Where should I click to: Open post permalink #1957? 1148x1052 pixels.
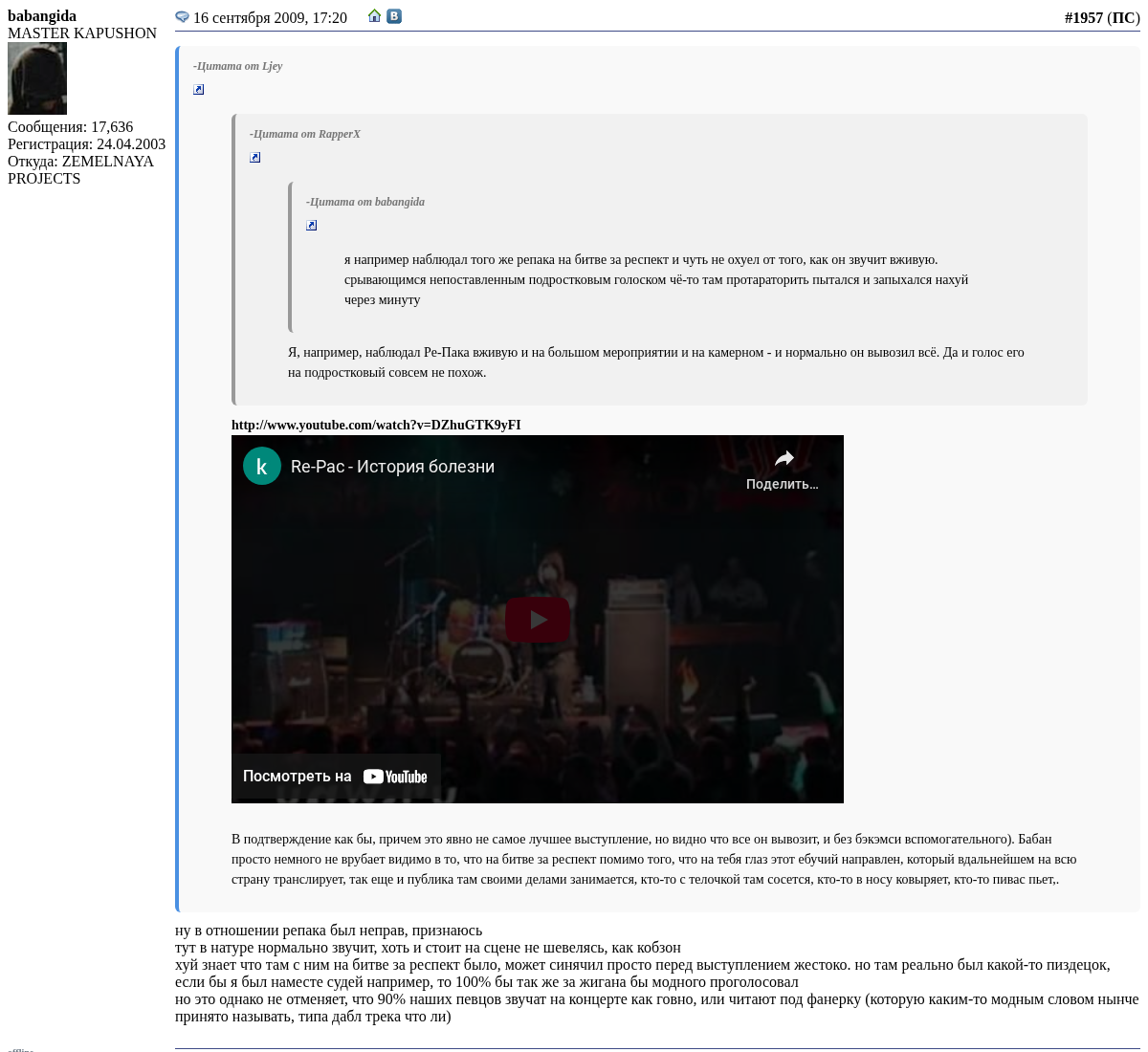point(1083,17)
